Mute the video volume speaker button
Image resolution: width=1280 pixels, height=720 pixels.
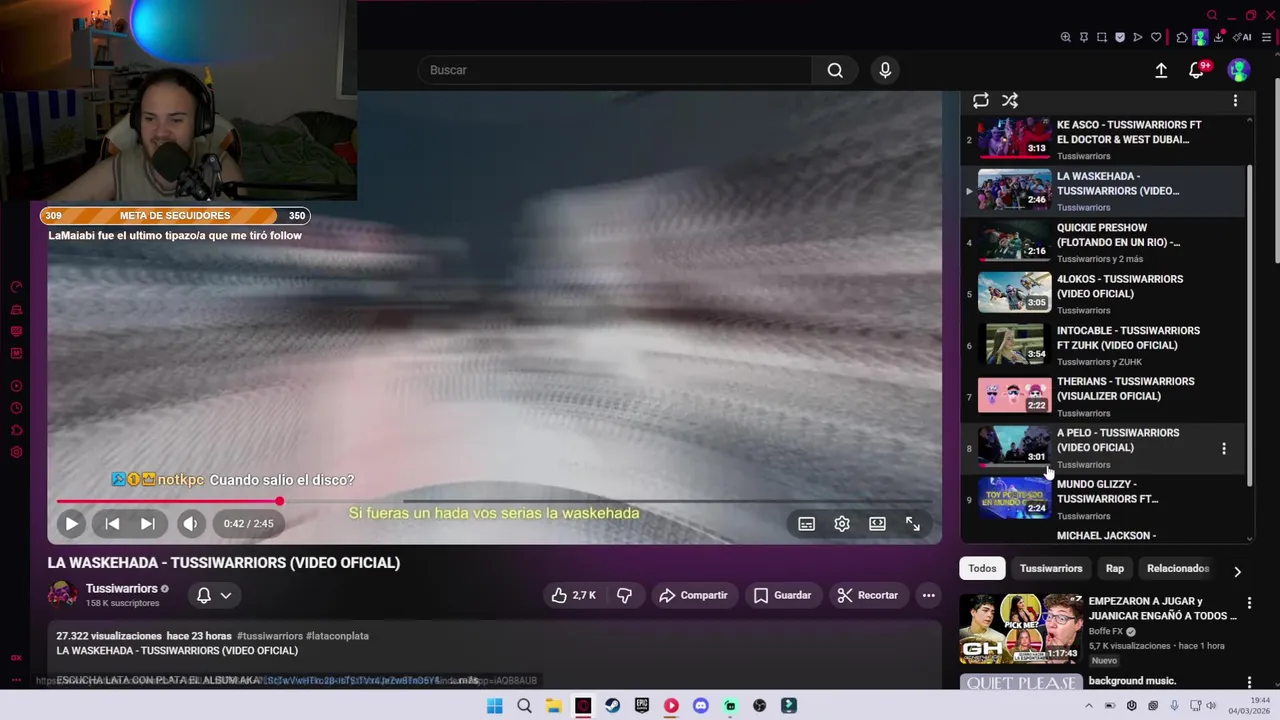pyautogui.click(x=190, y=523)
